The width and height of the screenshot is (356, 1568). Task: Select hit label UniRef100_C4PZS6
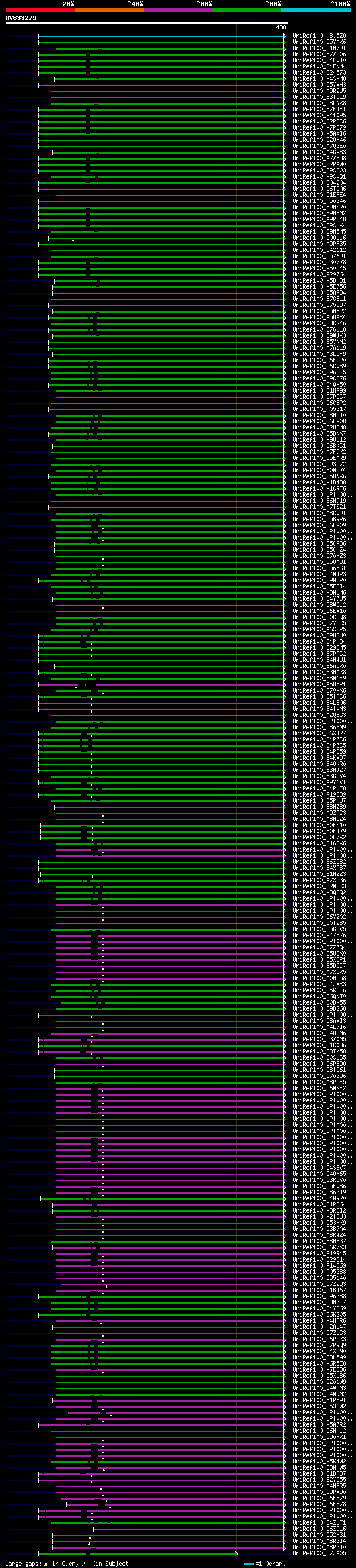pos(319,740)
